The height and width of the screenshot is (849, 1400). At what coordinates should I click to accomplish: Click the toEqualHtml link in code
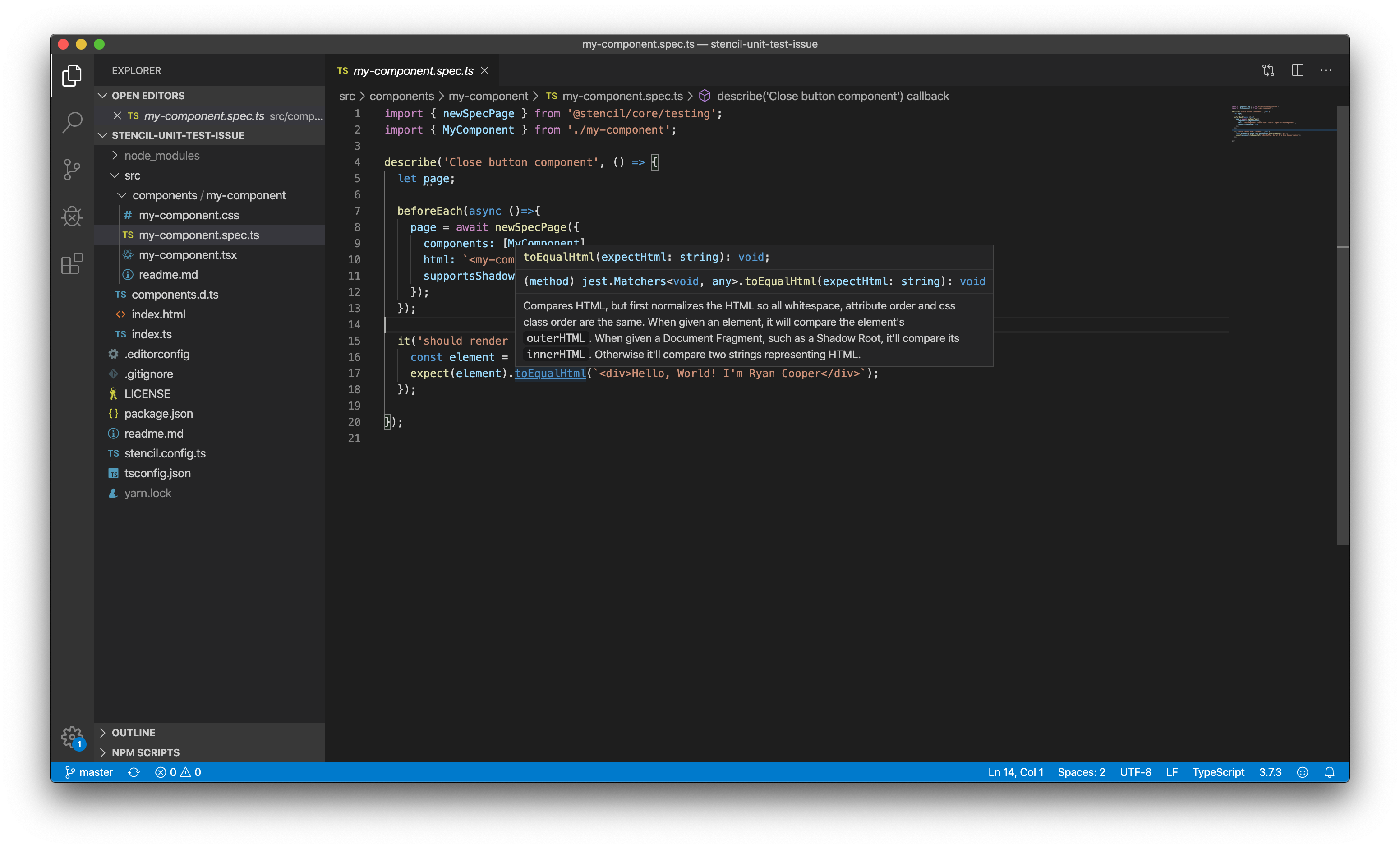click(550, 374)
